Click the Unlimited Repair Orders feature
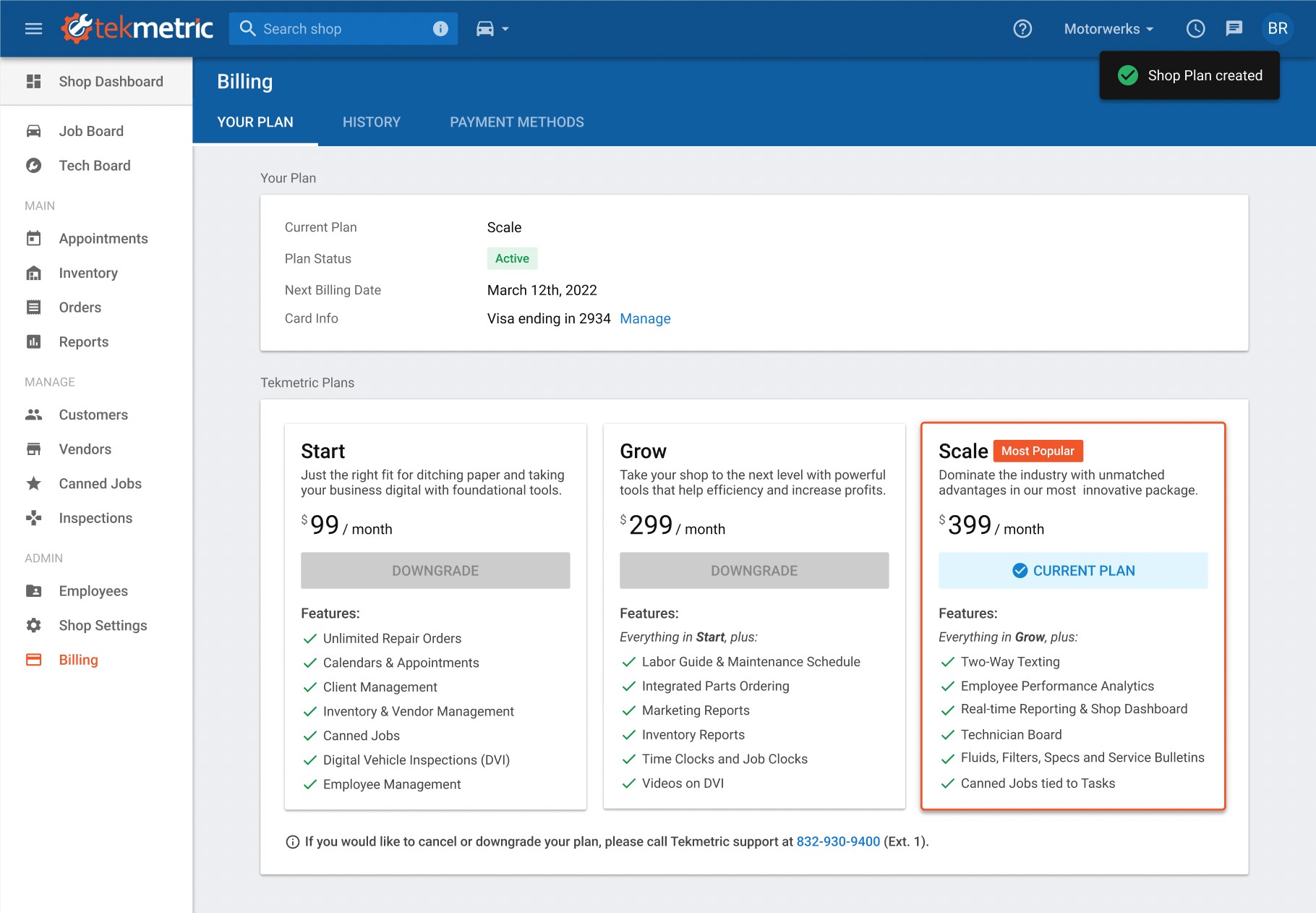 click(392, 639)
